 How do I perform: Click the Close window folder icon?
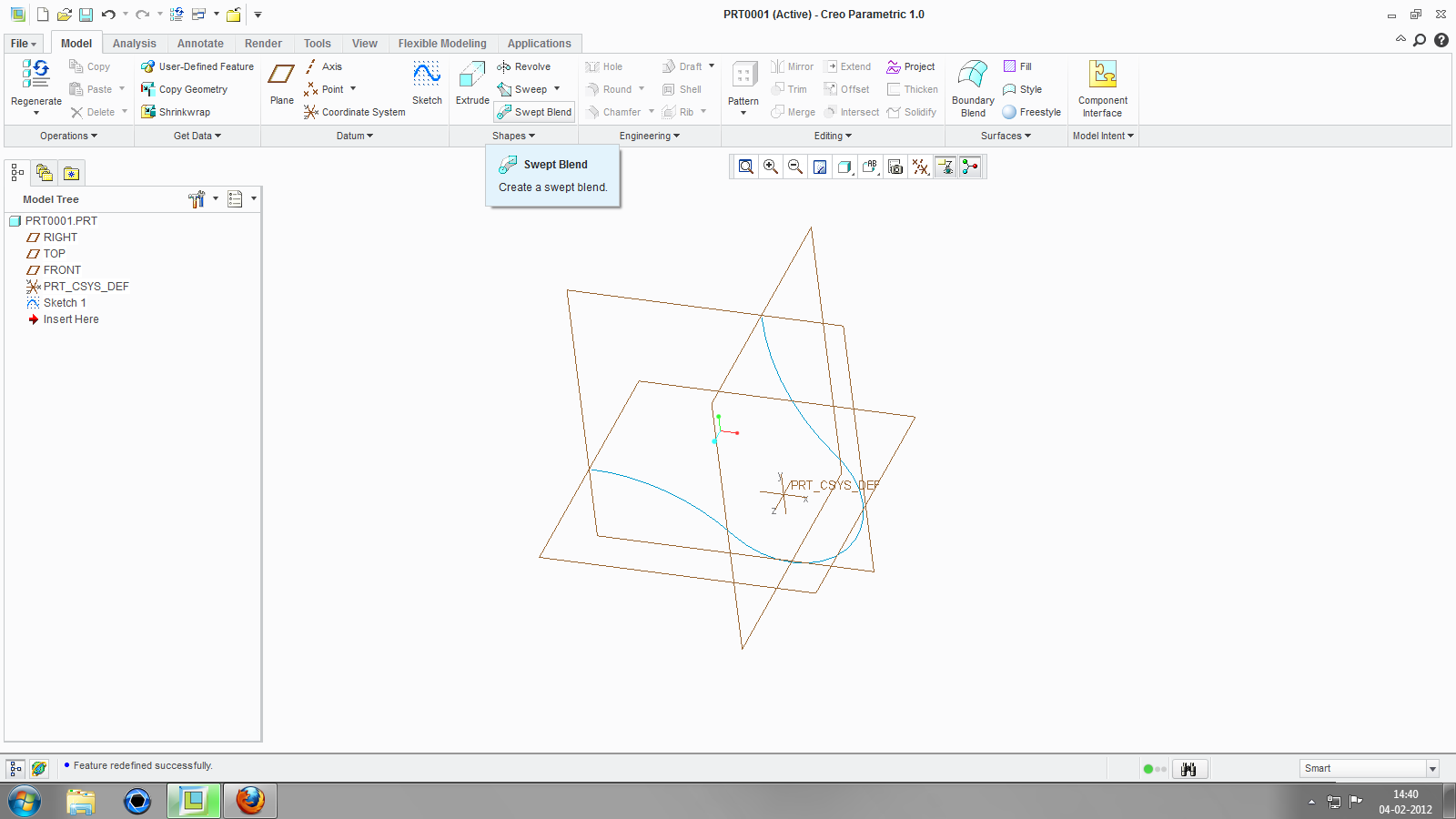coord(234,15)
